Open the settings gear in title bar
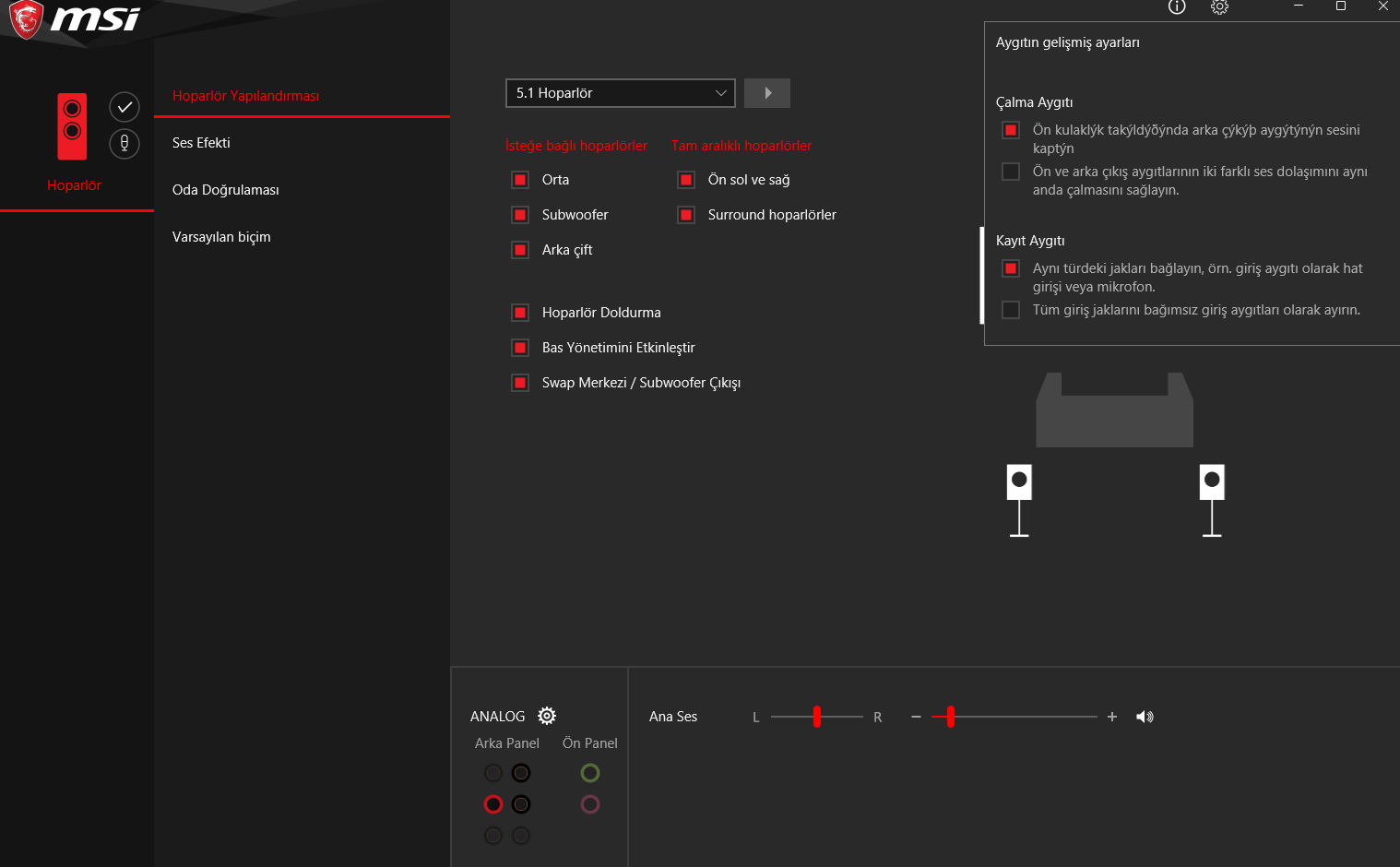 click(x=1219, y=6)
